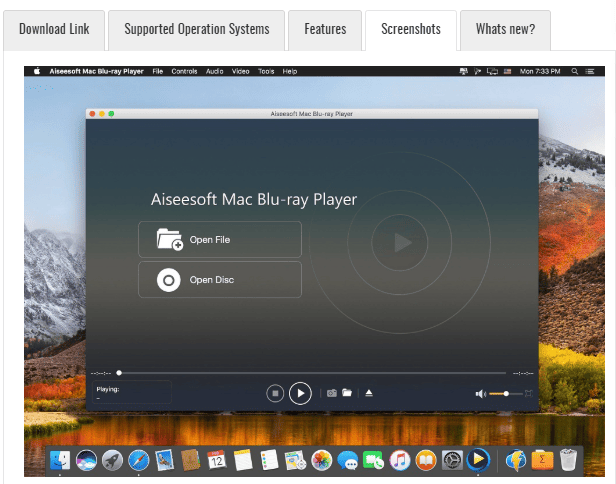Click the playback progress bar handle
The image size is (616, 484).
coord(119,373)
